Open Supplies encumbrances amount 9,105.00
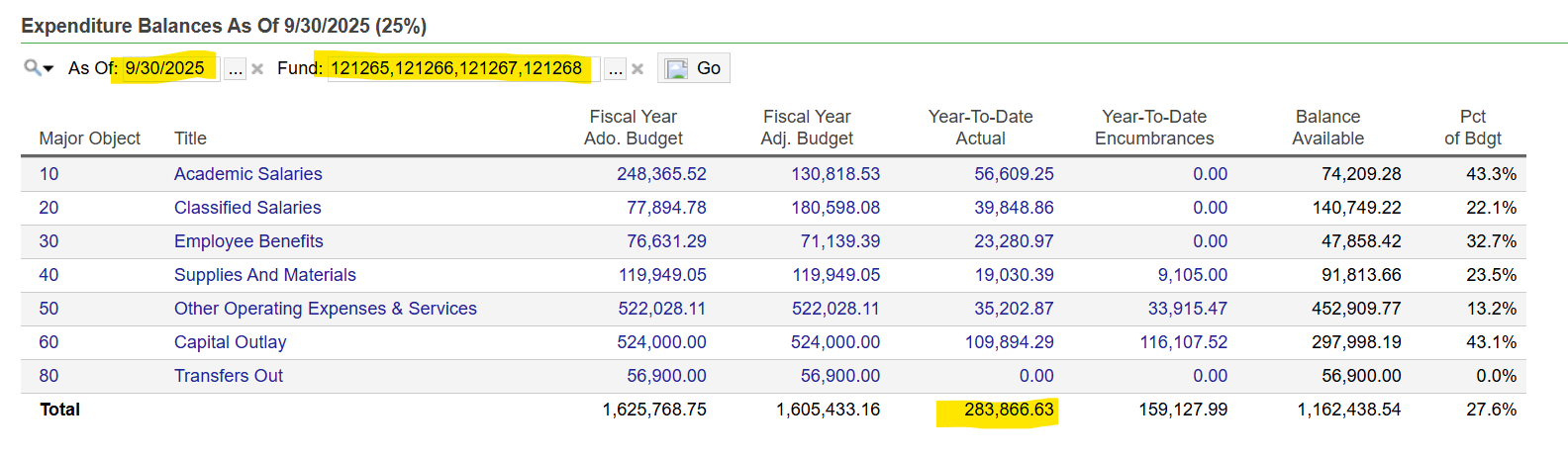This screenshot has width=1568, height=459. point(1192,275)
